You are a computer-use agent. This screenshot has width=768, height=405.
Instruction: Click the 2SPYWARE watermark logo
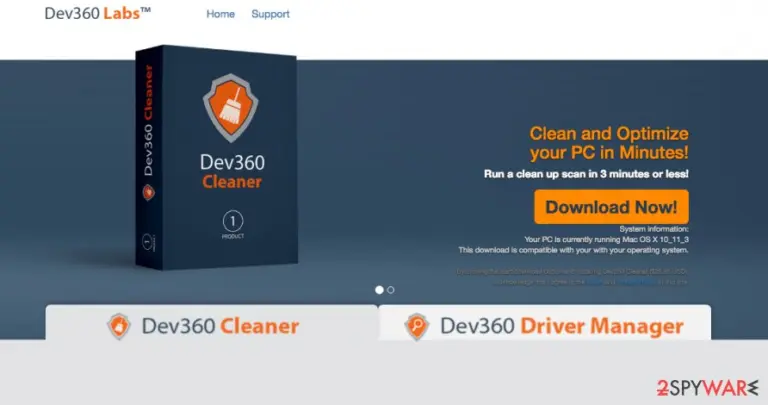point(707,388)
